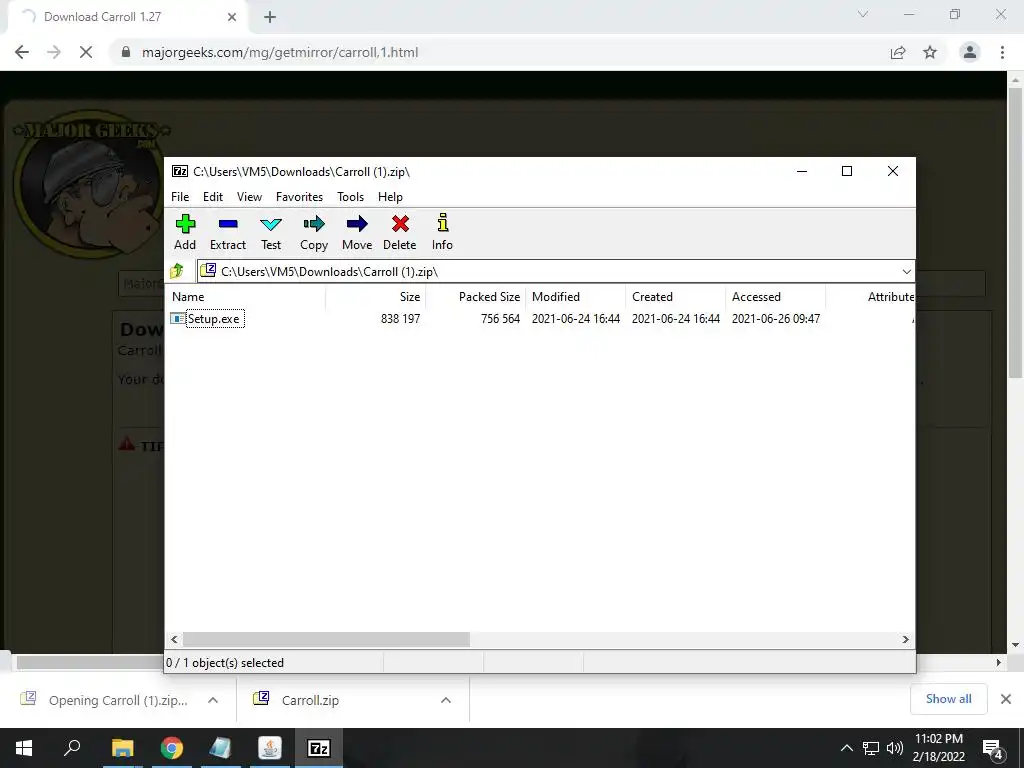Click the volume speaker tray icon
1024x768 pixels.
(895, 748)
